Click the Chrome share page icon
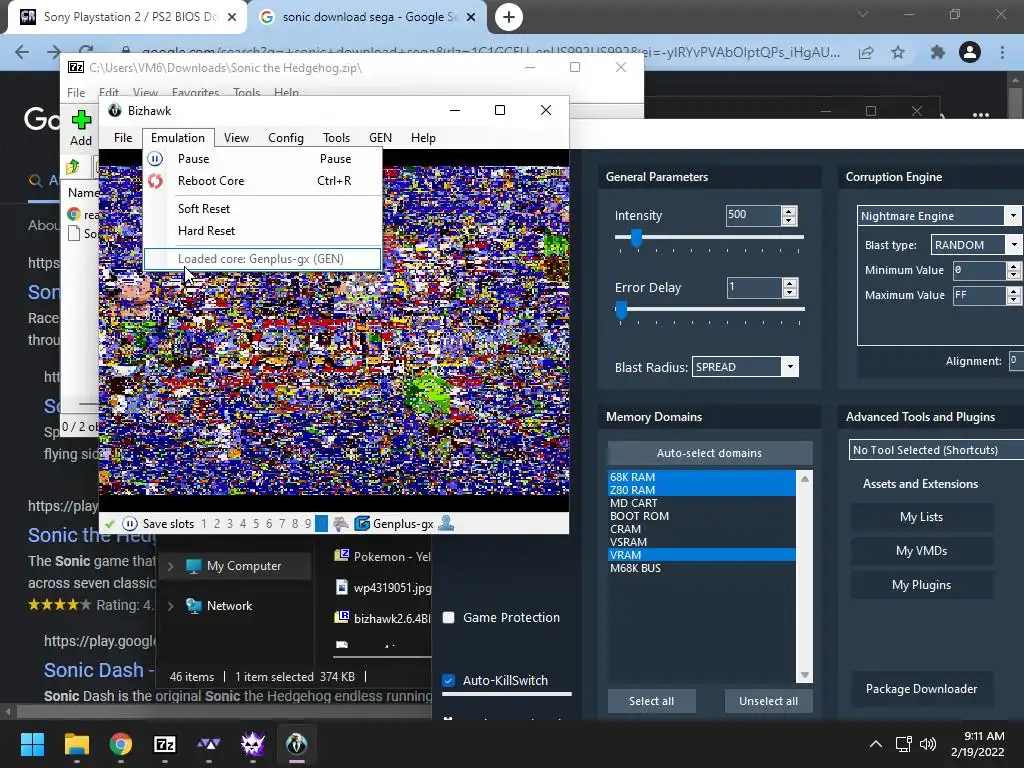The image size is (1024, 768). pos(866,52)
